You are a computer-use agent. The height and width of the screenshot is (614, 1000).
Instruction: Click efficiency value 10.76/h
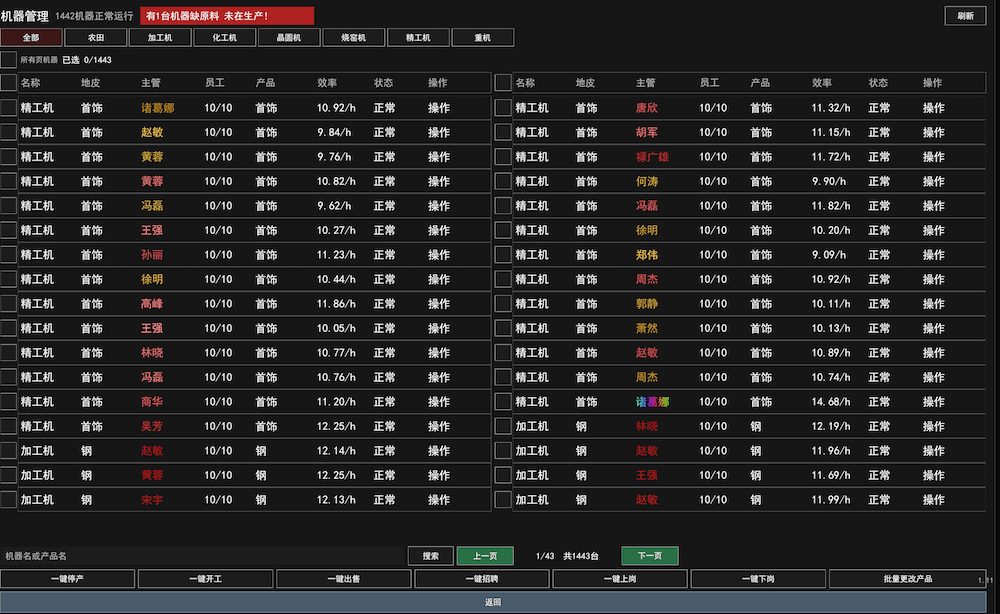click(x=336, y=377)
